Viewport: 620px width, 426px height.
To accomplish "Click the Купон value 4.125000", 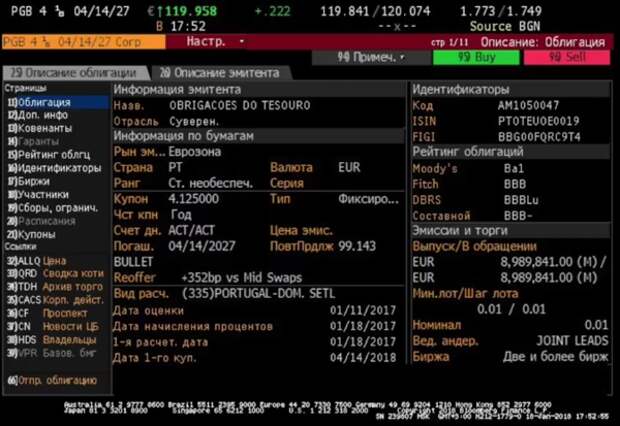I will click(x=194, y=199).
